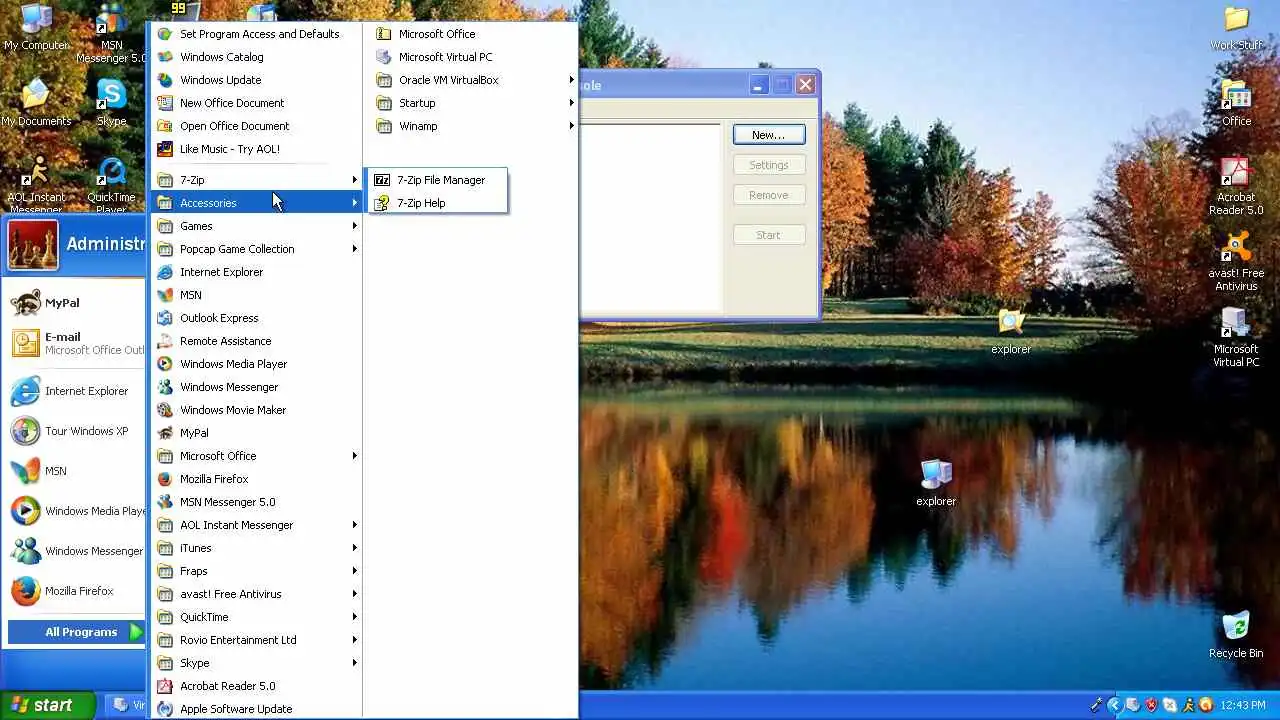Click the Mozilla Firefox icon in the programs list
Screen dimensions: 1280x720
click(x=165, y=479)
